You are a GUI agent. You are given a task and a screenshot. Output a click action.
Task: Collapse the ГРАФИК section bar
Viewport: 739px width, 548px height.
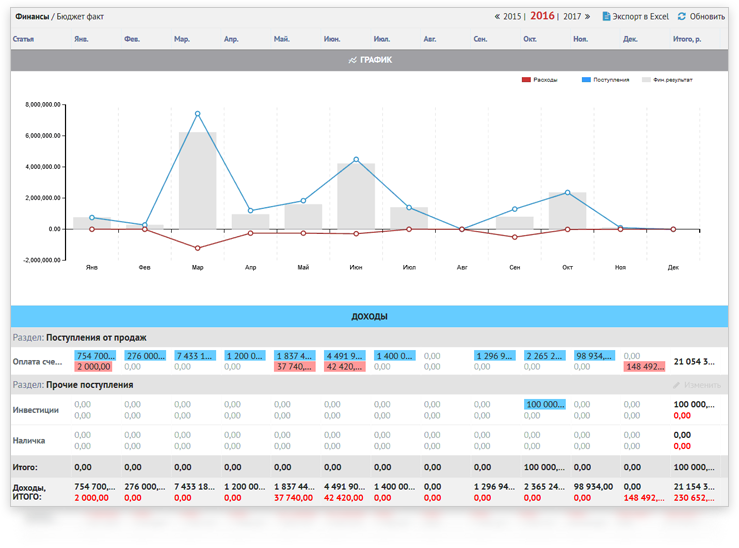click(369, 60)
